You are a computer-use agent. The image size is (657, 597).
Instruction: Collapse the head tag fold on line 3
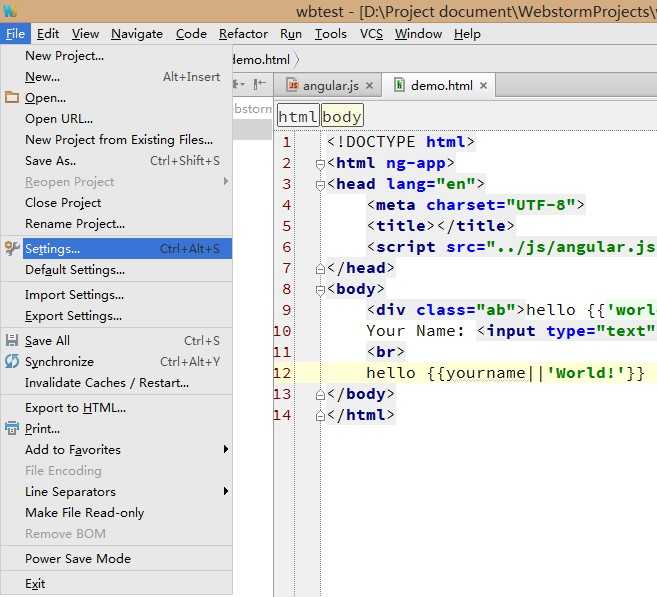320,185
